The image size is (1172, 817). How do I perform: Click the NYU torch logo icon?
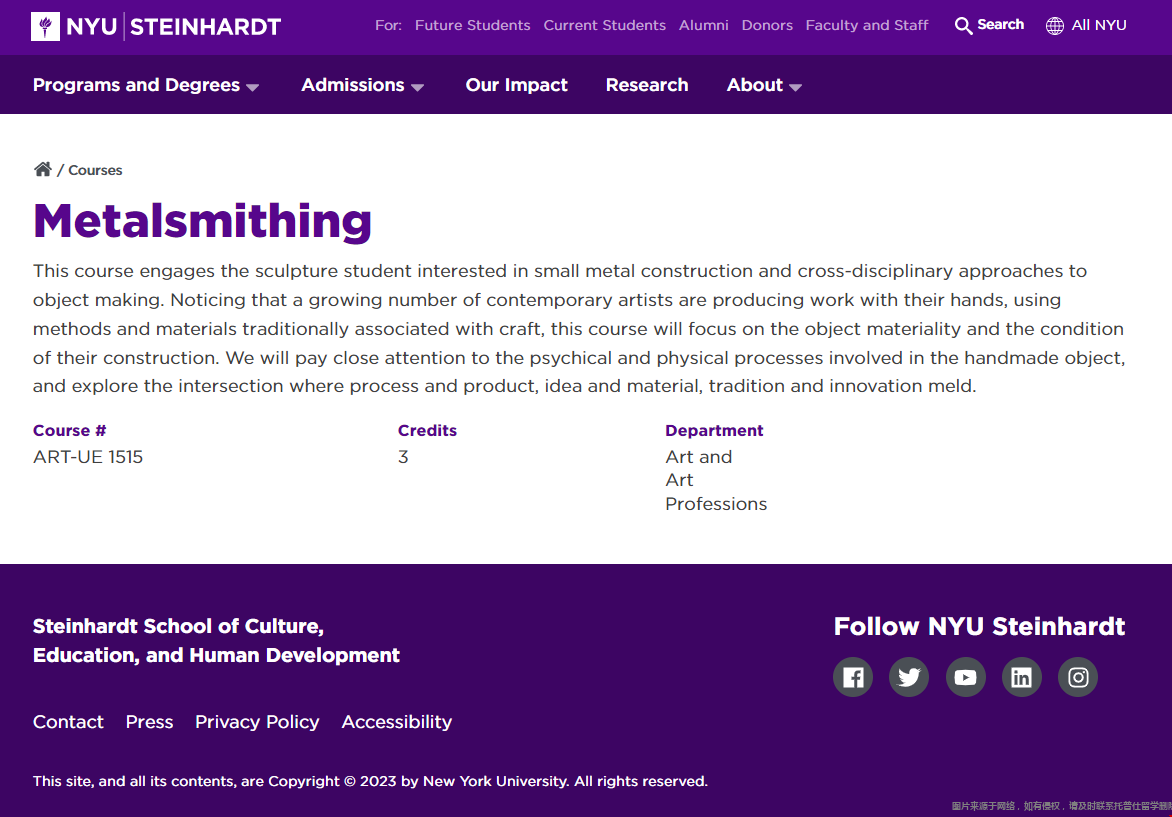point(45,27)
